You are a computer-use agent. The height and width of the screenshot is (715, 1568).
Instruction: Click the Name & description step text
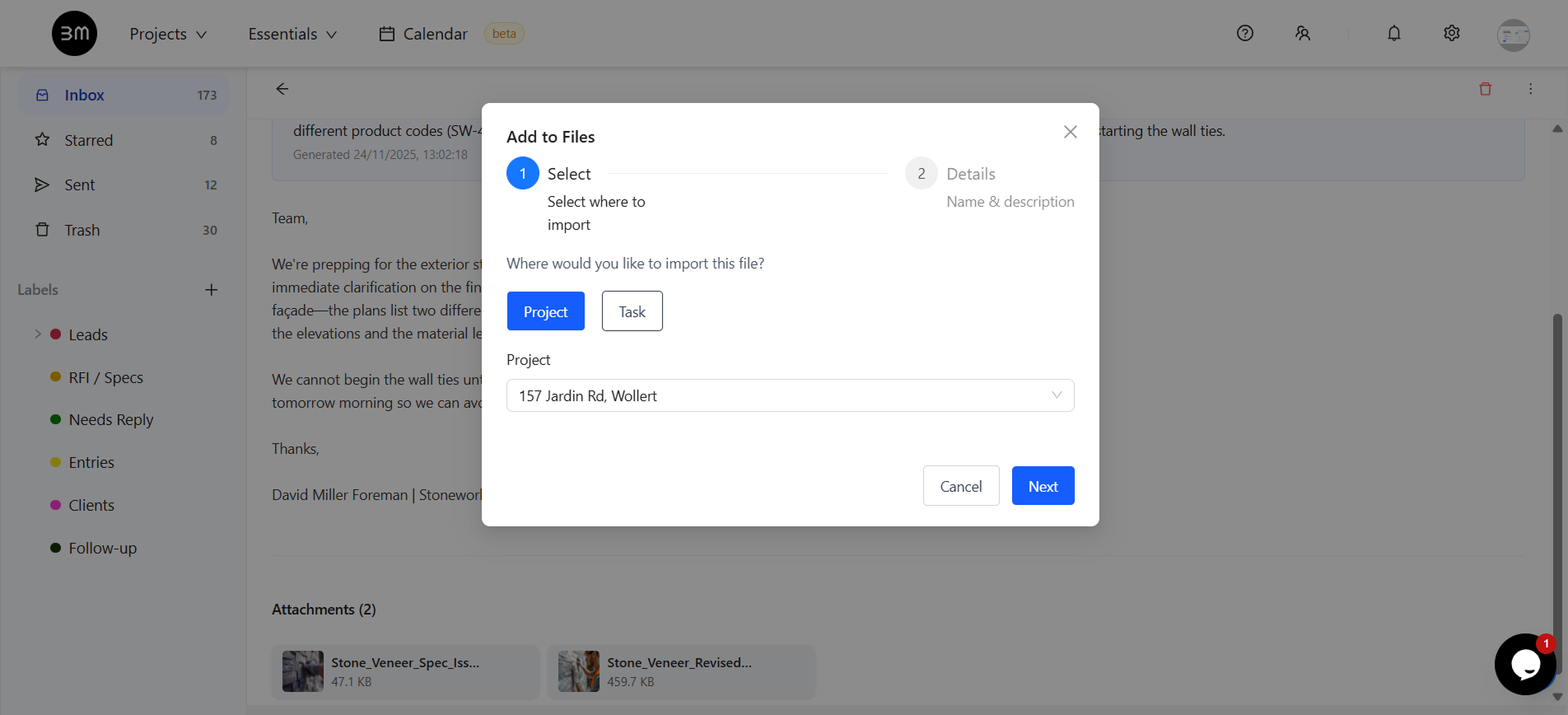click(x=1010, y=202)
